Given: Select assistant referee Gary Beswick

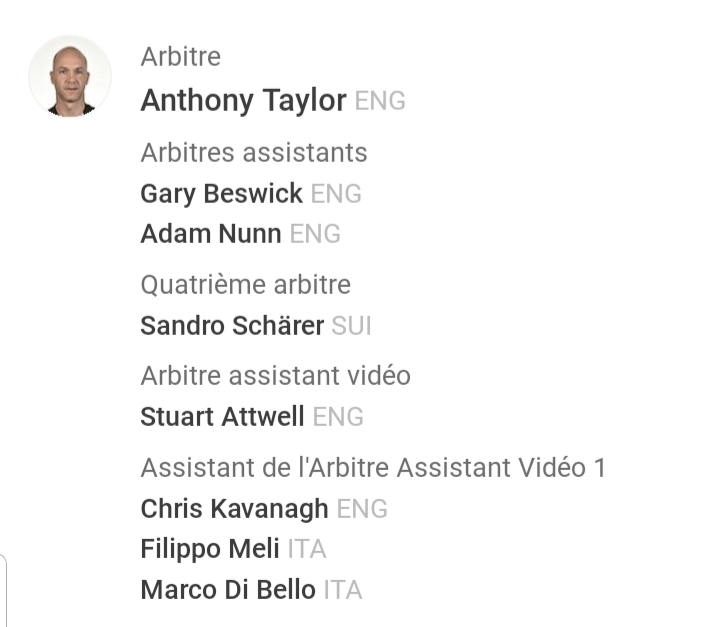Looking at the screenshot, I should coord(221,193).
